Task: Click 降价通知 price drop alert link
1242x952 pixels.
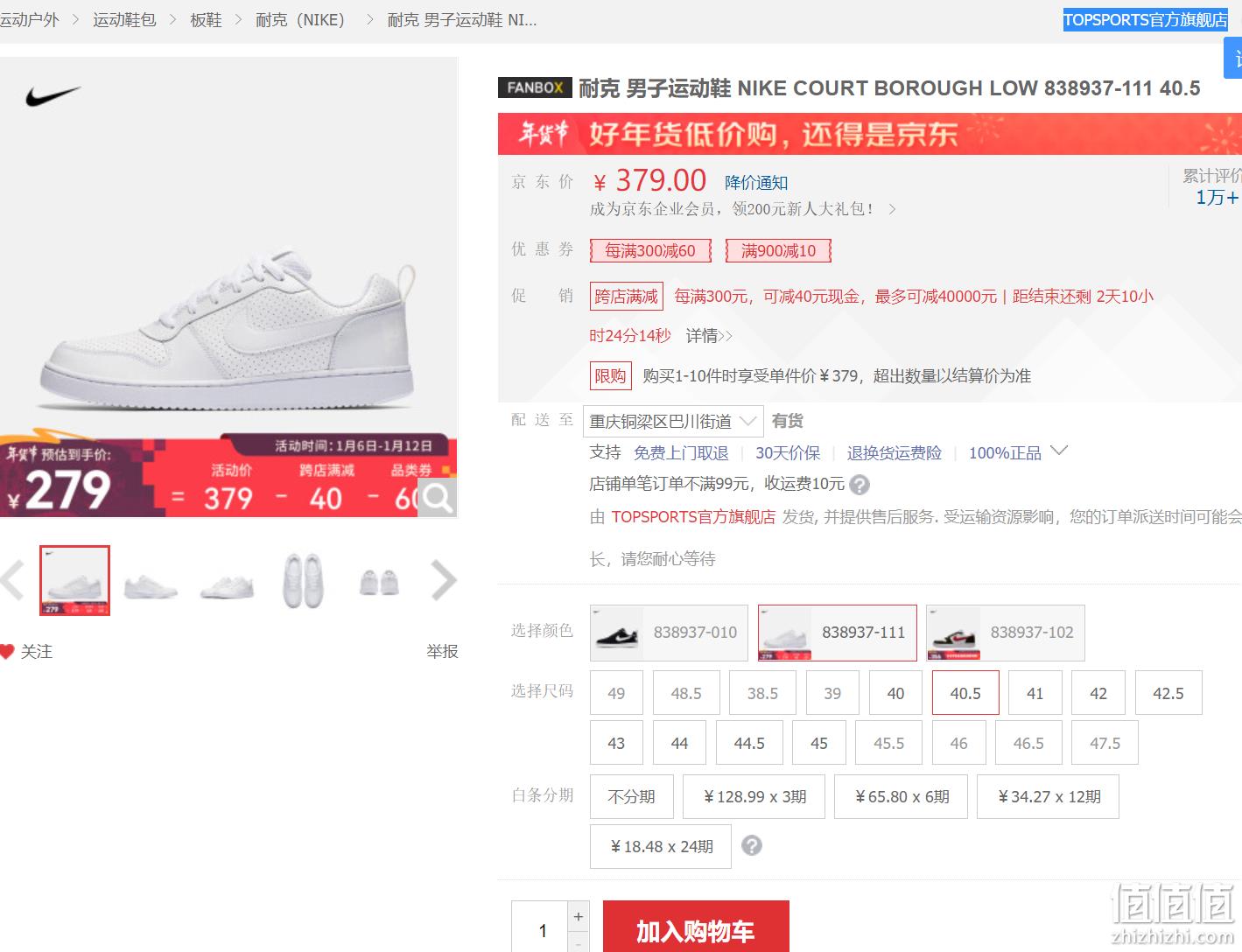Action: coord(756,183)
